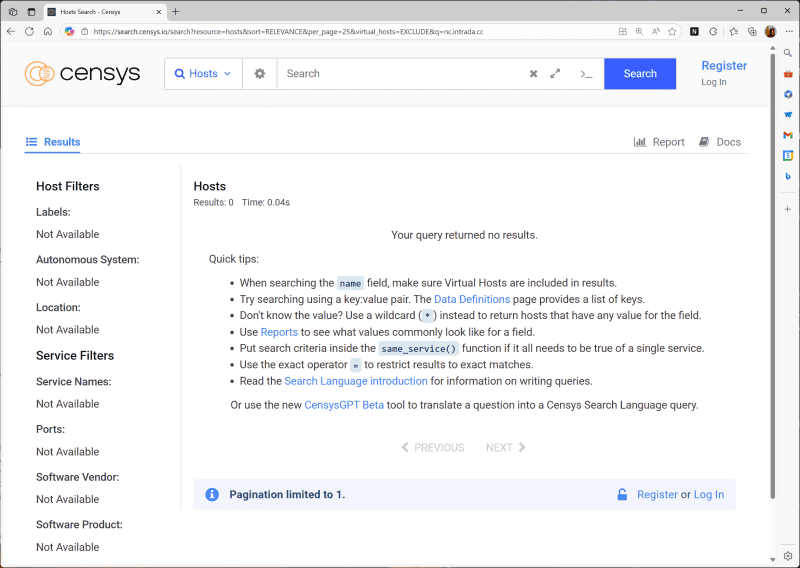Switch to the Hosts Search - Censys browser tab
Viewport: 800px width, 568px height.
105,12
